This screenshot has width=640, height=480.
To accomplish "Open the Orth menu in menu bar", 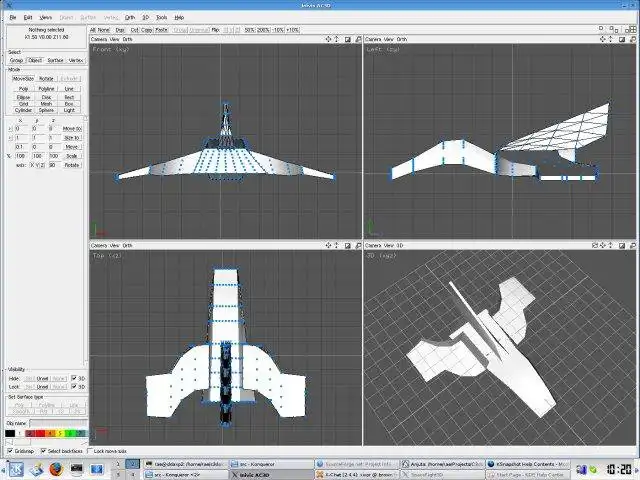I will click(130, 18).
